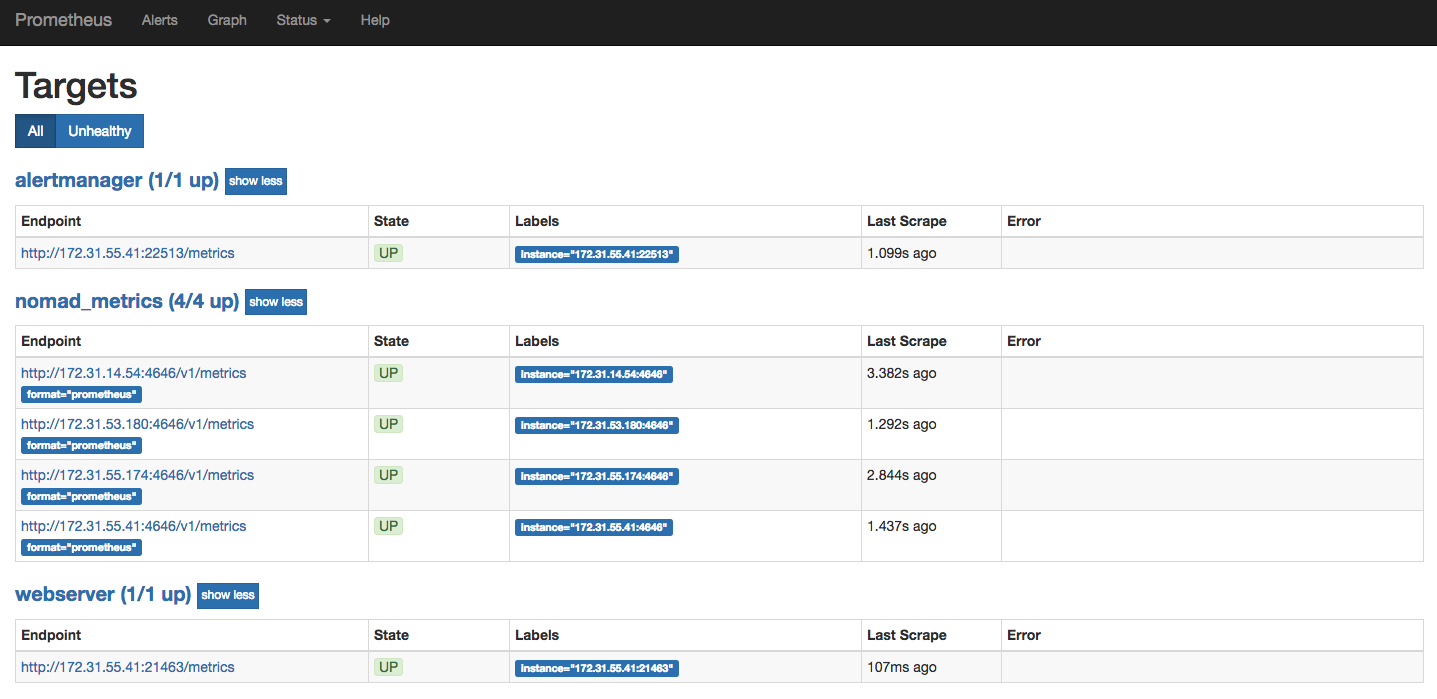Screen dimensions: 1437x699
Task: Switch filter to Unhealthy targets
Action: click(100, 131)
